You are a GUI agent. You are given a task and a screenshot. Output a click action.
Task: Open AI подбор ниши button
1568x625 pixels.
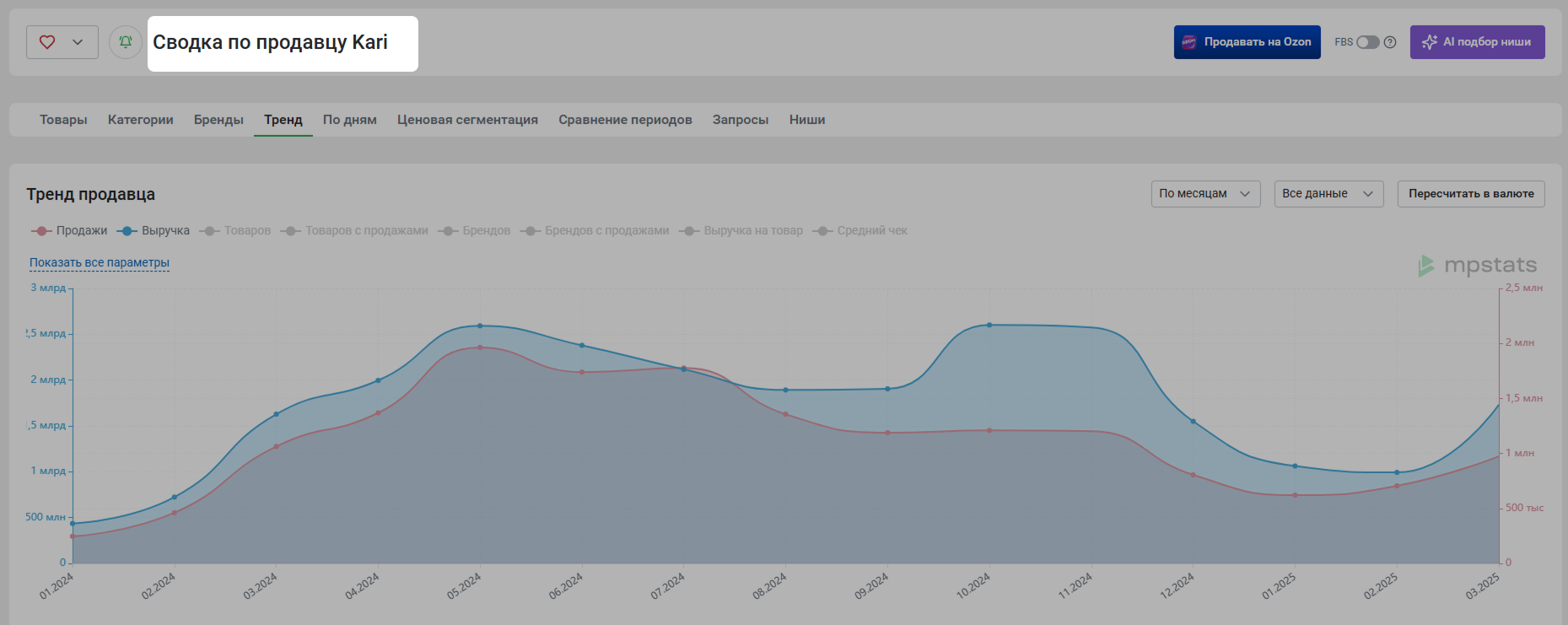coord(1477,42)
